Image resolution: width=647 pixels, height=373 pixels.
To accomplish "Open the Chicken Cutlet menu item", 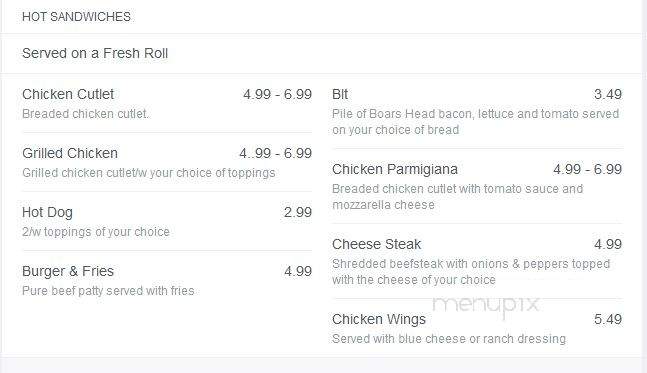I will tap(68, 94).
